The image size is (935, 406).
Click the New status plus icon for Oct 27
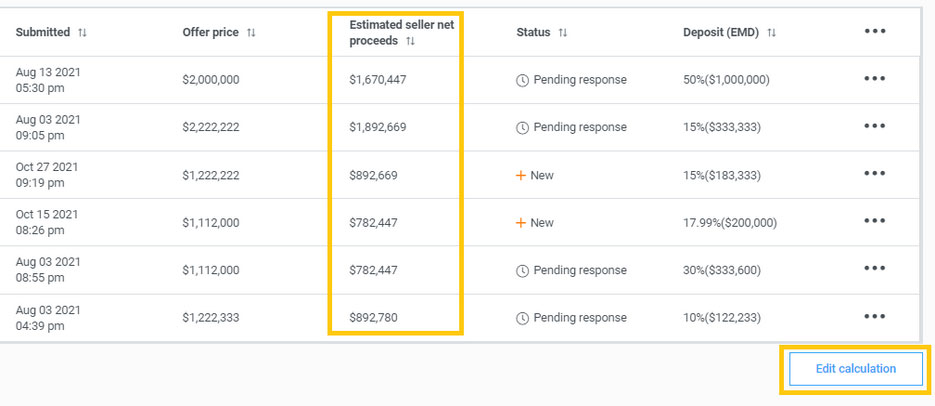520,176
